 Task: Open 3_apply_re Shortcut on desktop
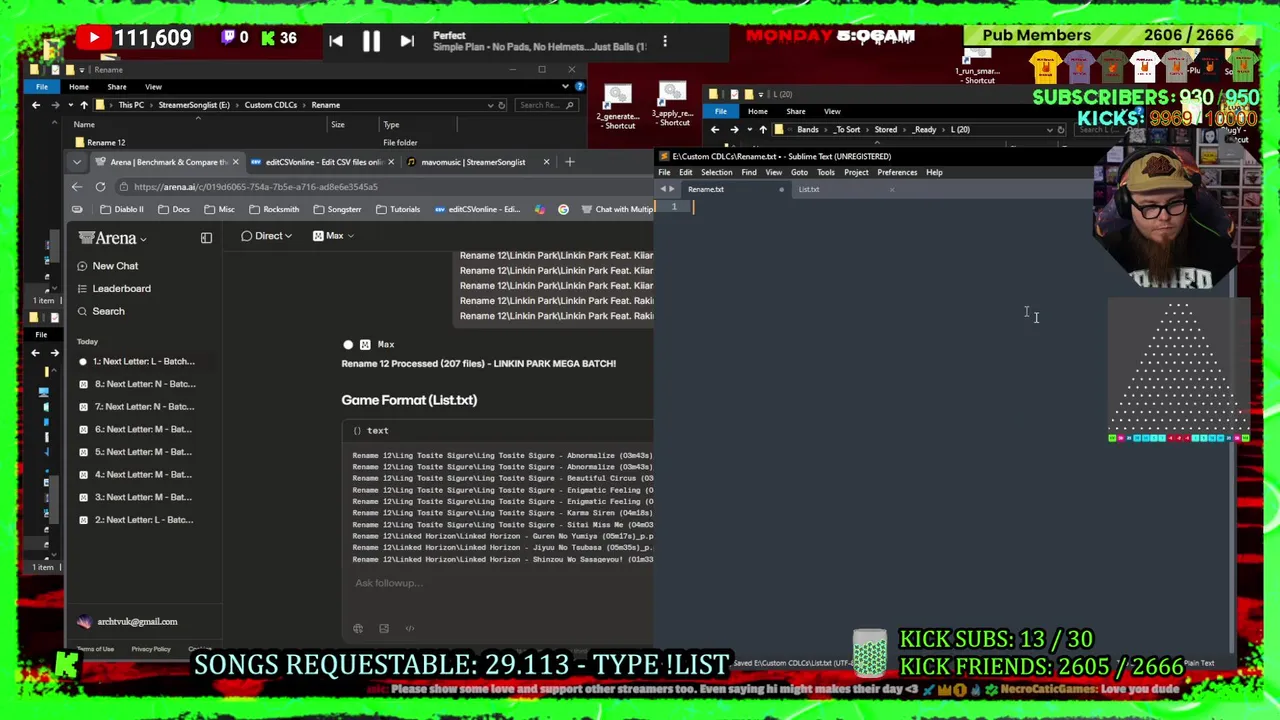673,104
